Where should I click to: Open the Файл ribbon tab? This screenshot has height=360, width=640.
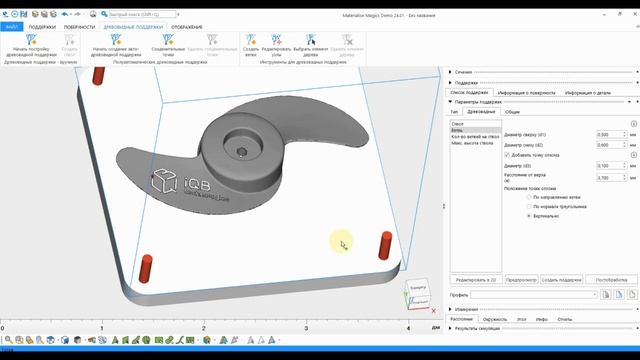click(x=12, y=27)
